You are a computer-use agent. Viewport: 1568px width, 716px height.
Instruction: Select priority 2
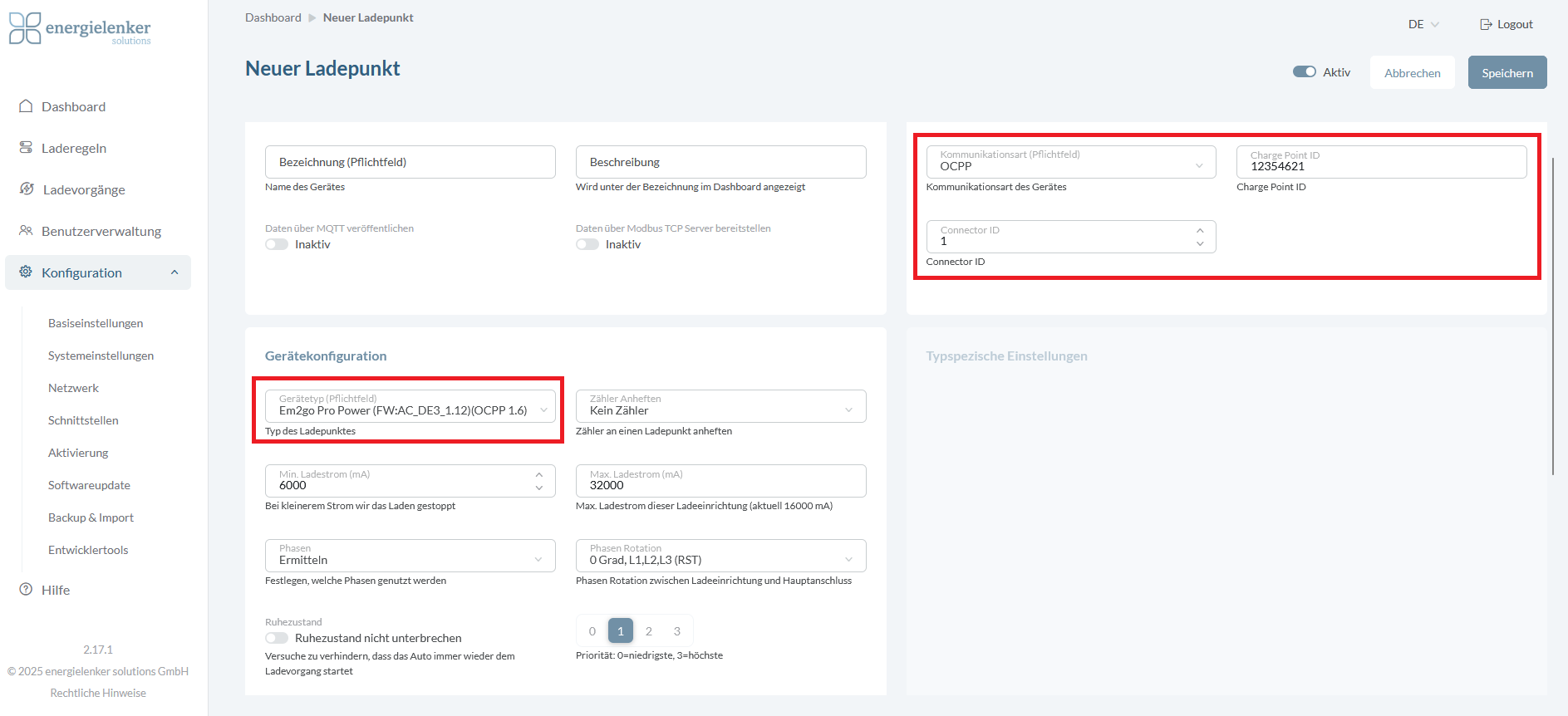[649, 631]
